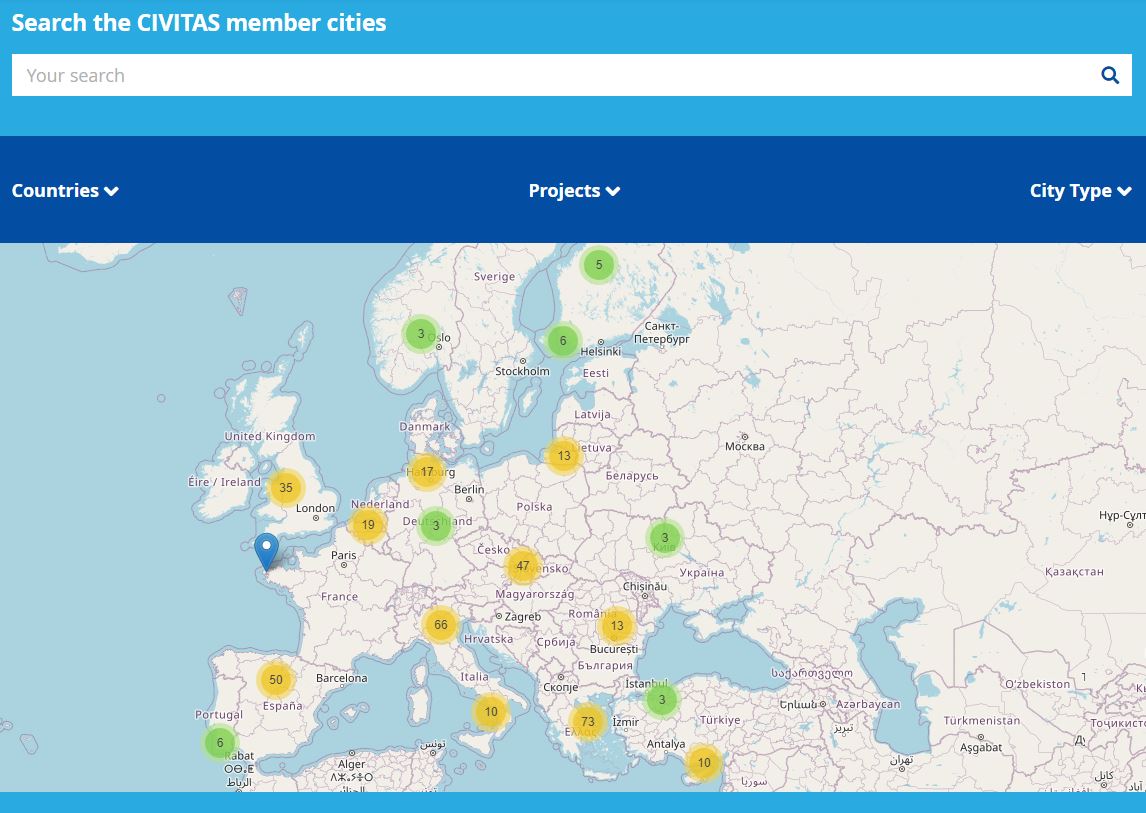Click the Türkiye label on map
The height and width of the screenshot is (813, 1146).
click(x=720, y=720)
